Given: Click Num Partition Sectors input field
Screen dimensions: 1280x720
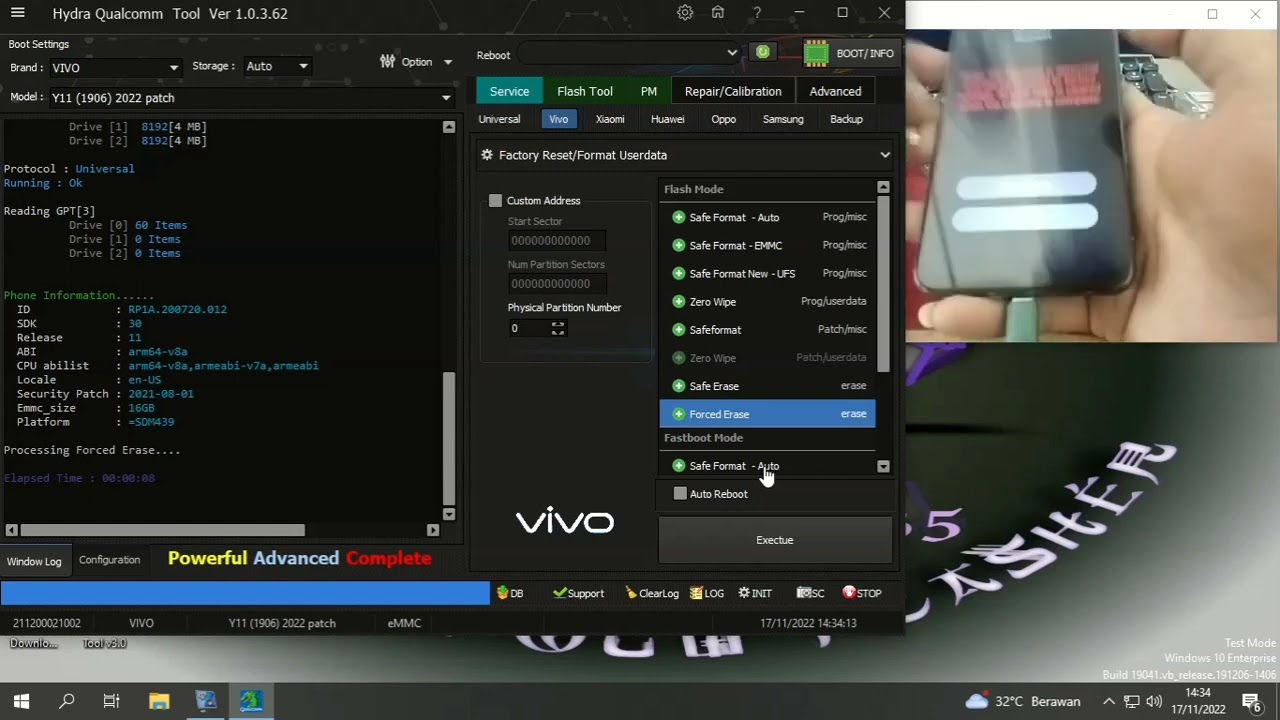Looking at the screenshot, I should pyautogui.click(x=556, y=284).
